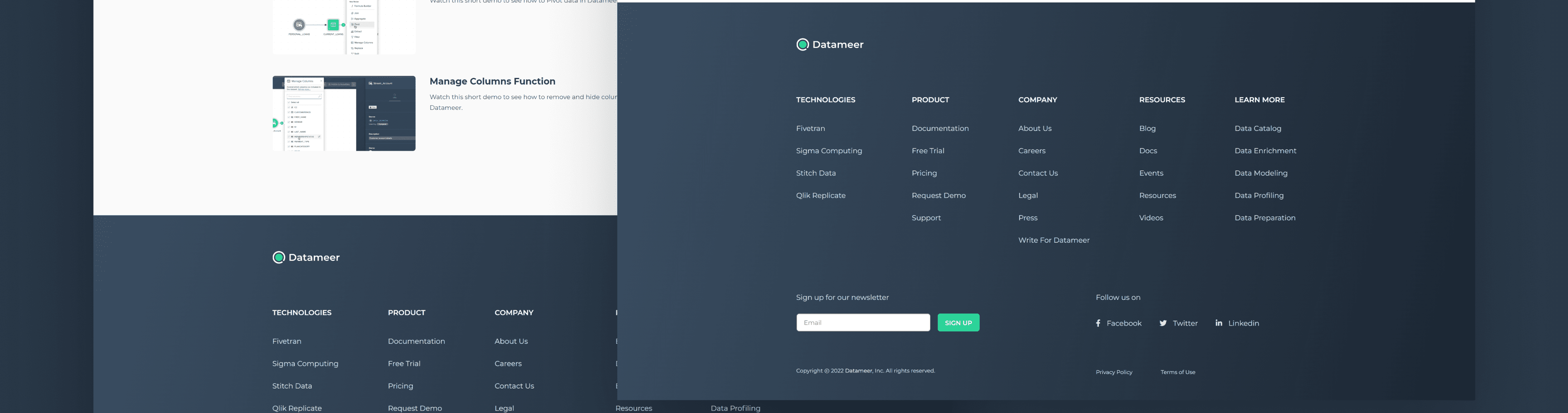Screen dimensions: 1568x413
Task: Open the Data Enrichment link
Action: [1265, 151]
